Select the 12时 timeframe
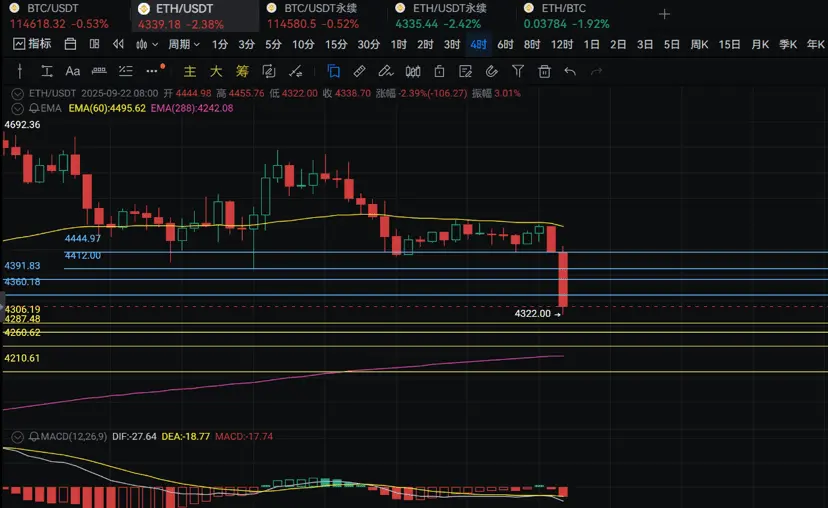 click(x=562, y=45)
